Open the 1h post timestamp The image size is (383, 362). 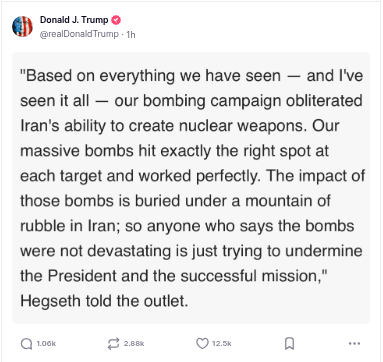click(131, 34)
